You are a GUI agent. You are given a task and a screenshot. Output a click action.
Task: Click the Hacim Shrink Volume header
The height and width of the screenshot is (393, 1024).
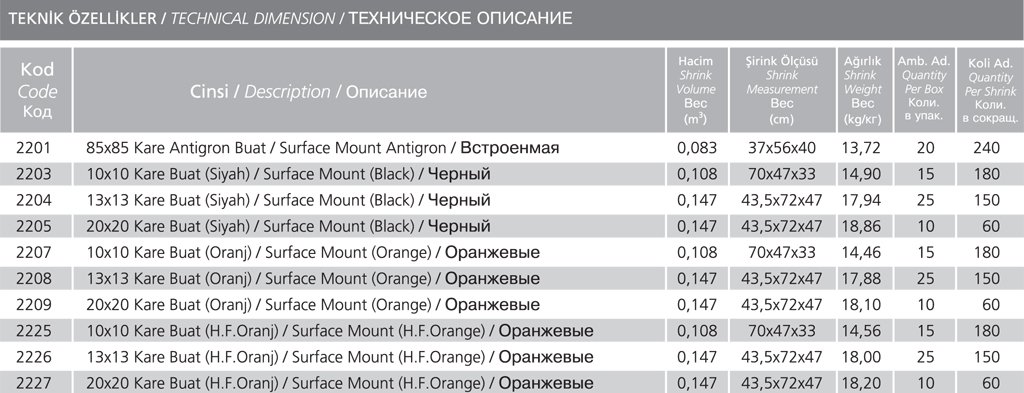696,90
